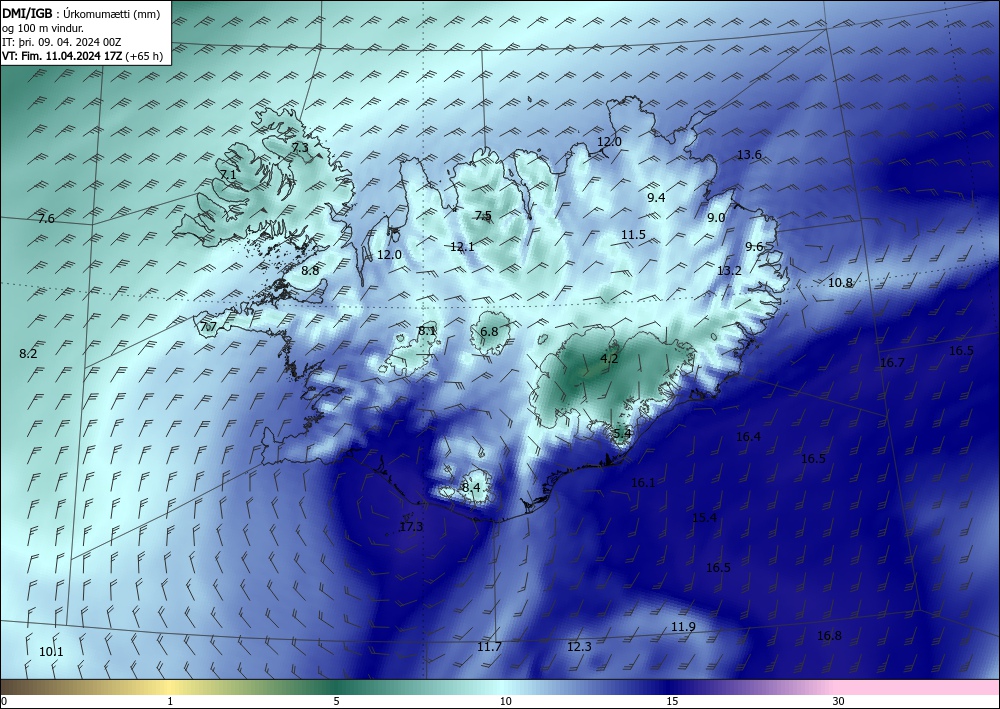Click the 11.7 value on the map
Image resolution: width=1000 pixels, height=709 pixels.
pyautogui.click(x=489, y=647)
